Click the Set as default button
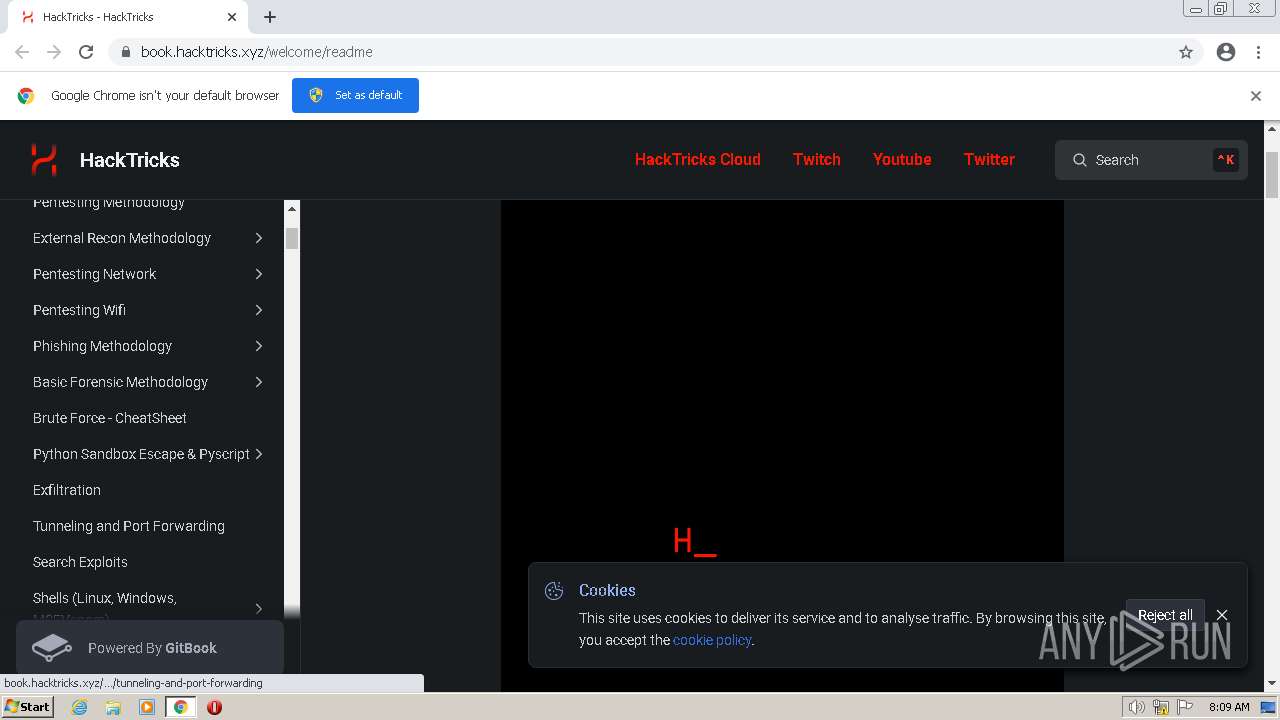1280x720 pixels. coord(355,95)
